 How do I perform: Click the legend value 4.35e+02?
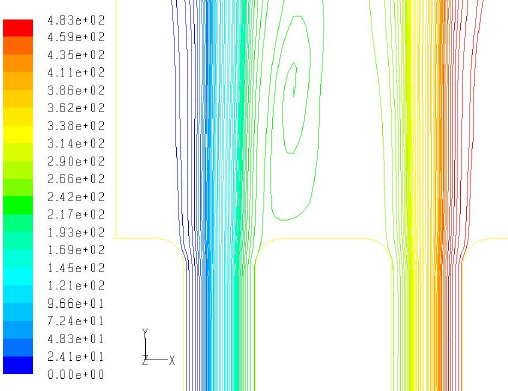pos(76,55)
